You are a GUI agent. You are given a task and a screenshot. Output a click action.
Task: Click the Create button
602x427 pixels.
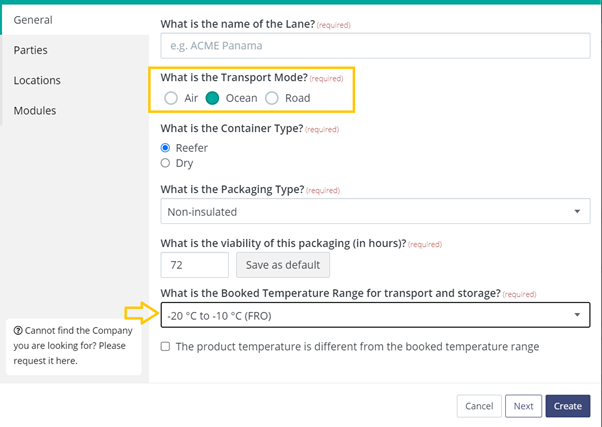[x=568, y=406]
